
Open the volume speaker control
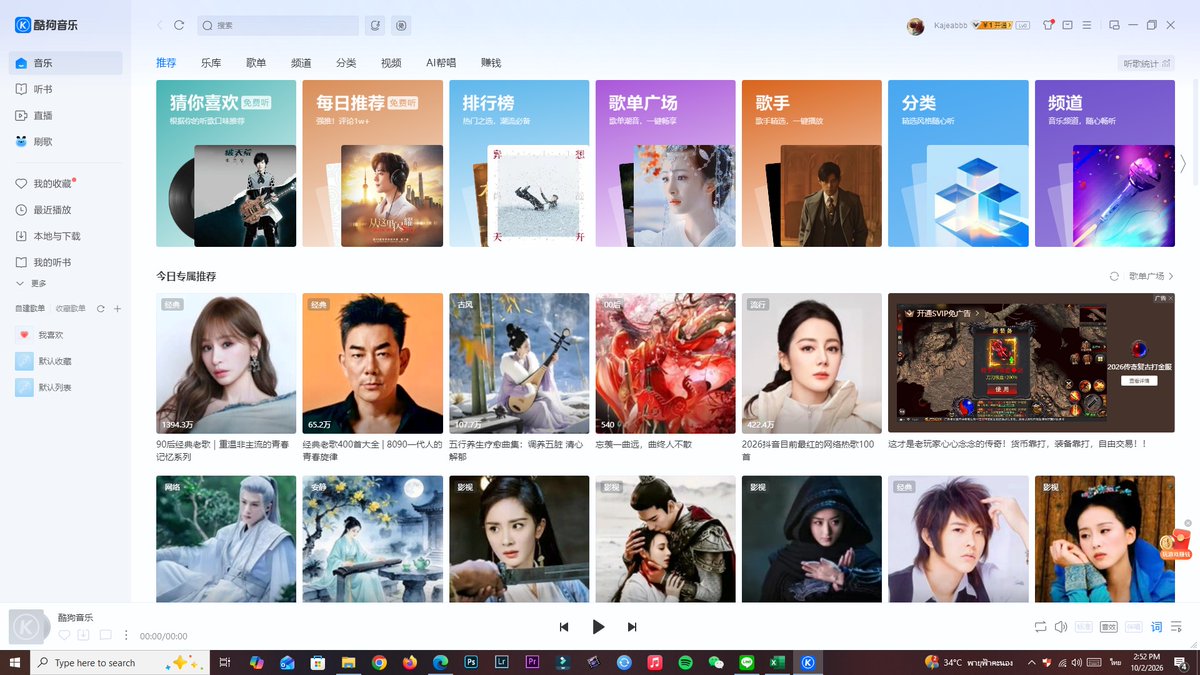1060,627
